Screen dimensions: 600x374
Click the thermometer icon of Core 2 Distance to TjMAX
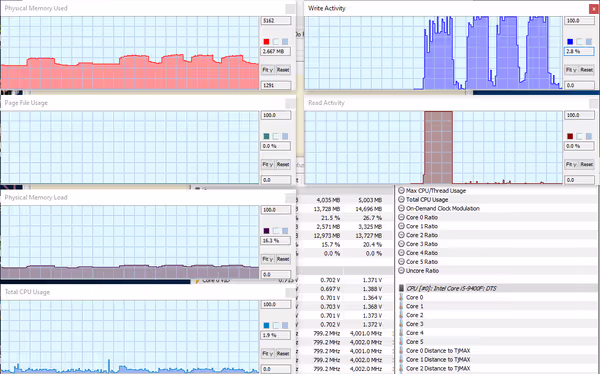pos(401,368)
